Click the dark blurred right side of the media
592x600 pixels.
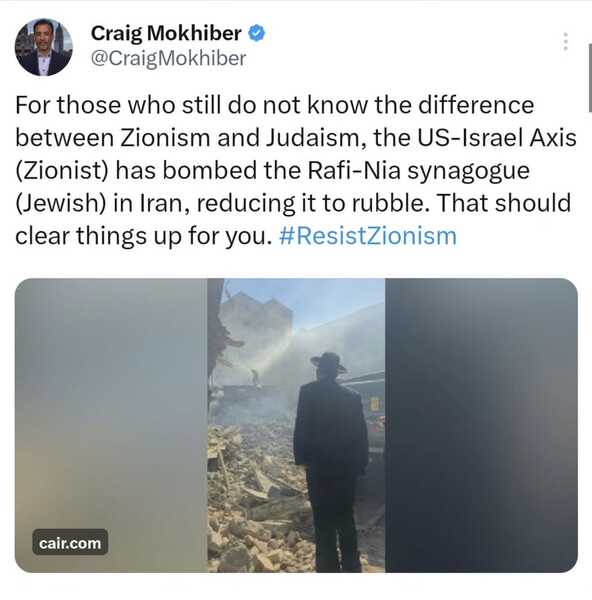[x=481, y=425]
